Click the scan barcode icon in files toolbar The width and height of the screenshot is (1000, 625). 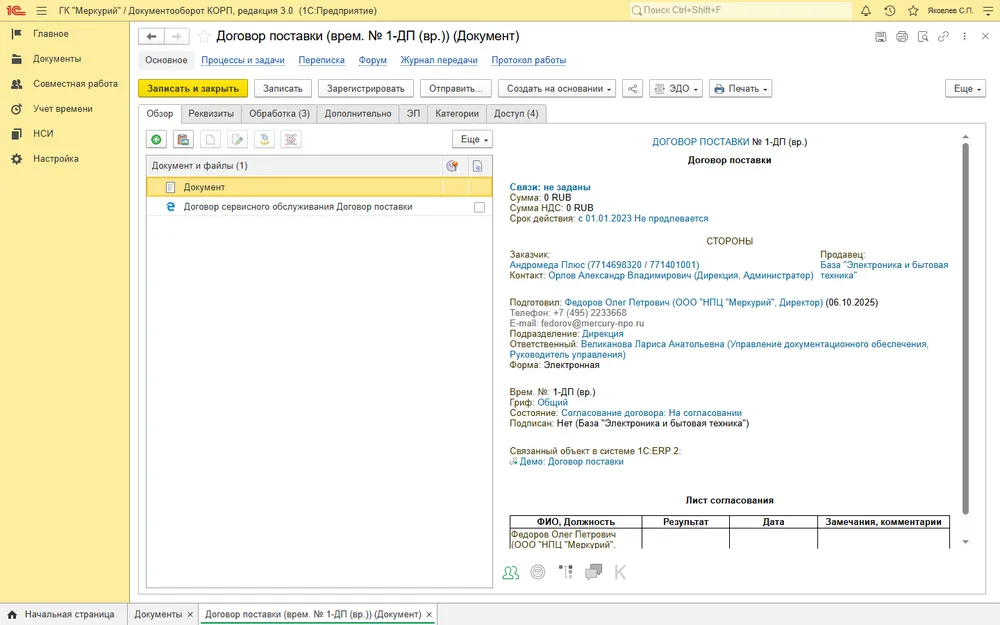pyautogui.click(x=291, y=139)
